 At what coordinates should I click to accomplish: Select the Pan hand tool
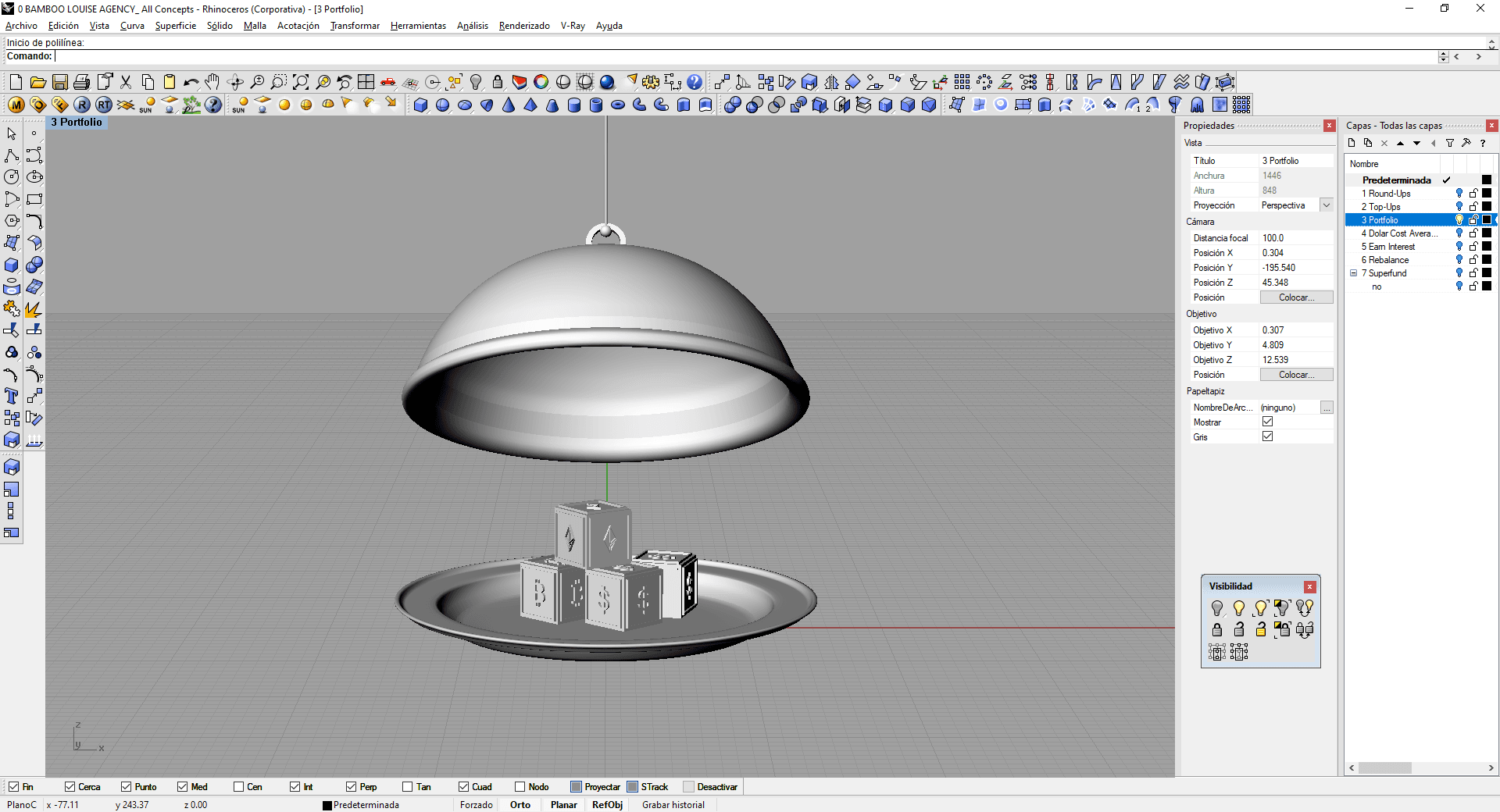click(212, 82)
